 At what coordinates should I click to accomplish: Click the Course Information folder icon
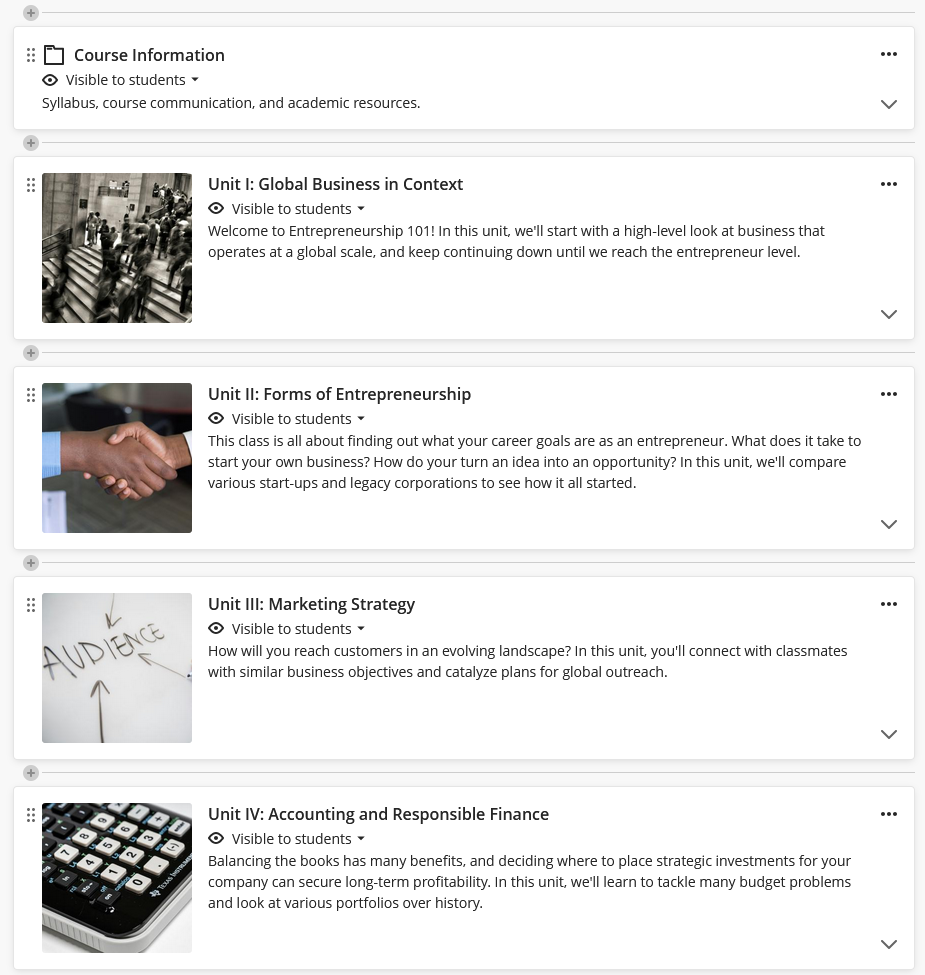(54, 55)
